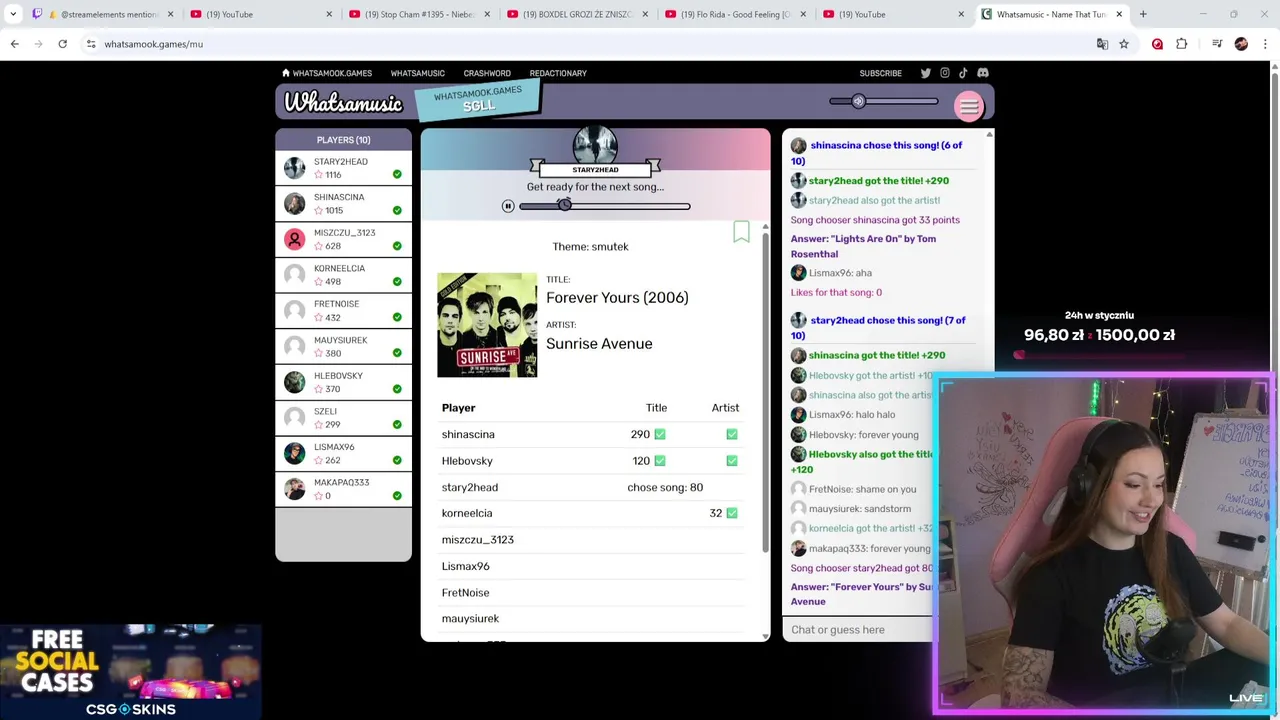1280x720 pixels.
Task: Click the PLAYERS (10) header
Action: pyautogui.click(x=343, y=140)
